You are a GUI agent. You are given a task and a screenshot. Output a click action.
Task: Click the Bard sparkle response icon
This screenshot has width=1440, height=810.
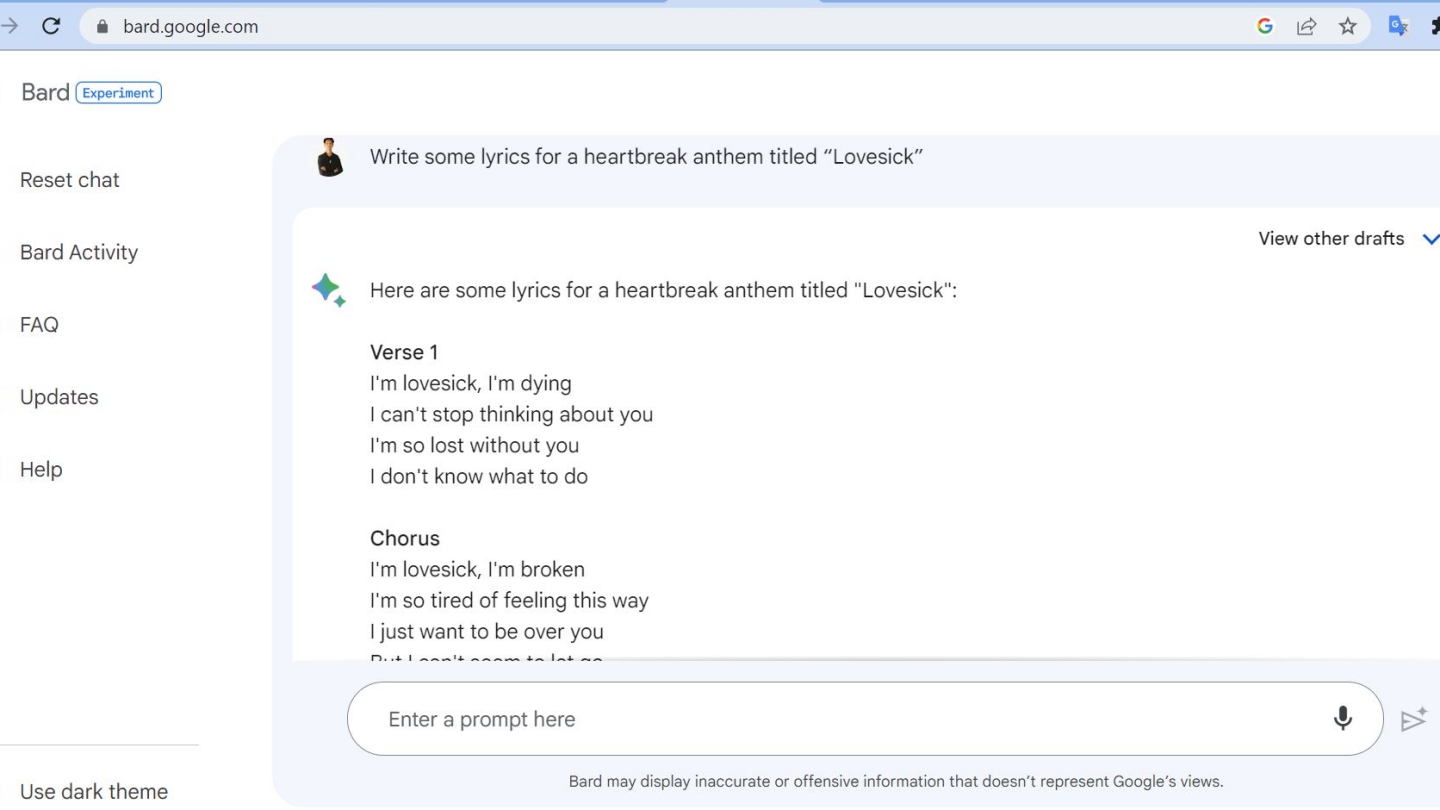[328, 290]
